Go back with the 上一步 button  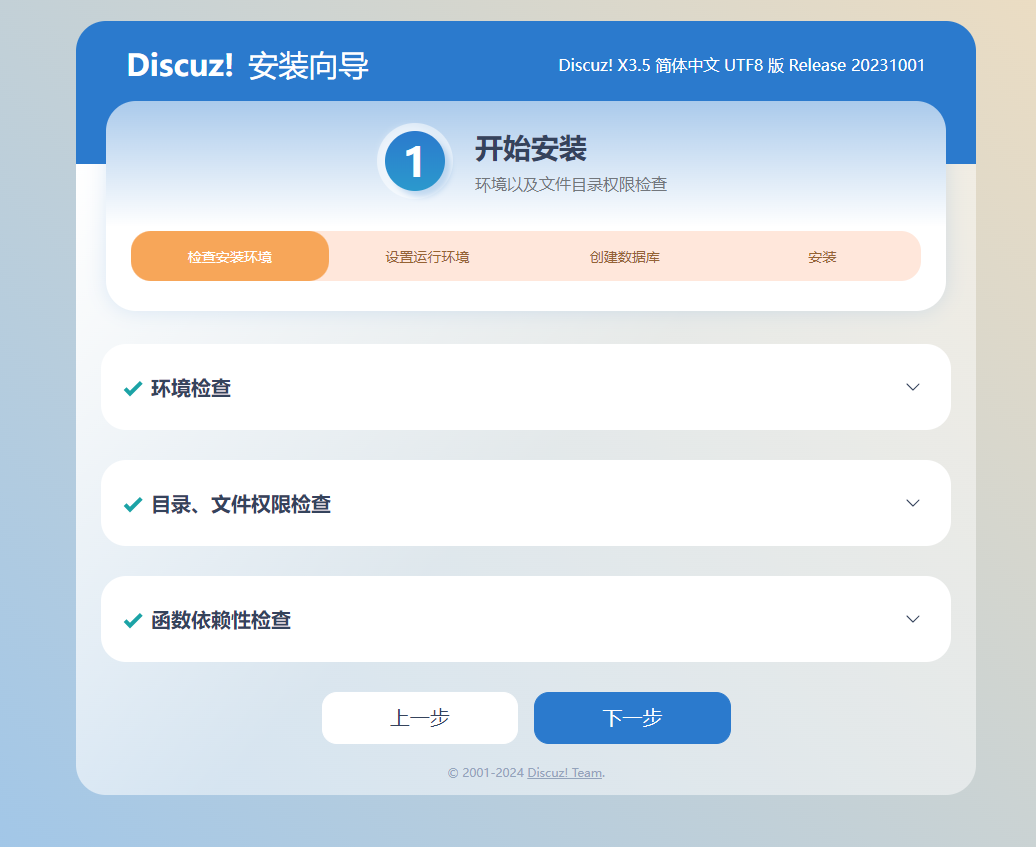(420, 718)
